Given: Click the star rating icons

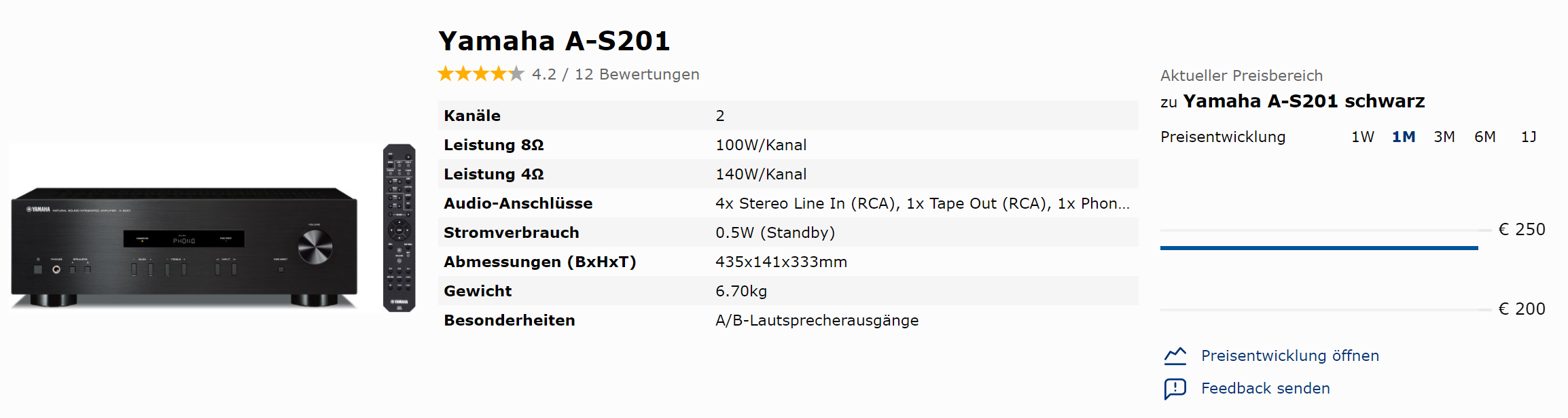Looking at the screenshot, I should click(481, 73).
